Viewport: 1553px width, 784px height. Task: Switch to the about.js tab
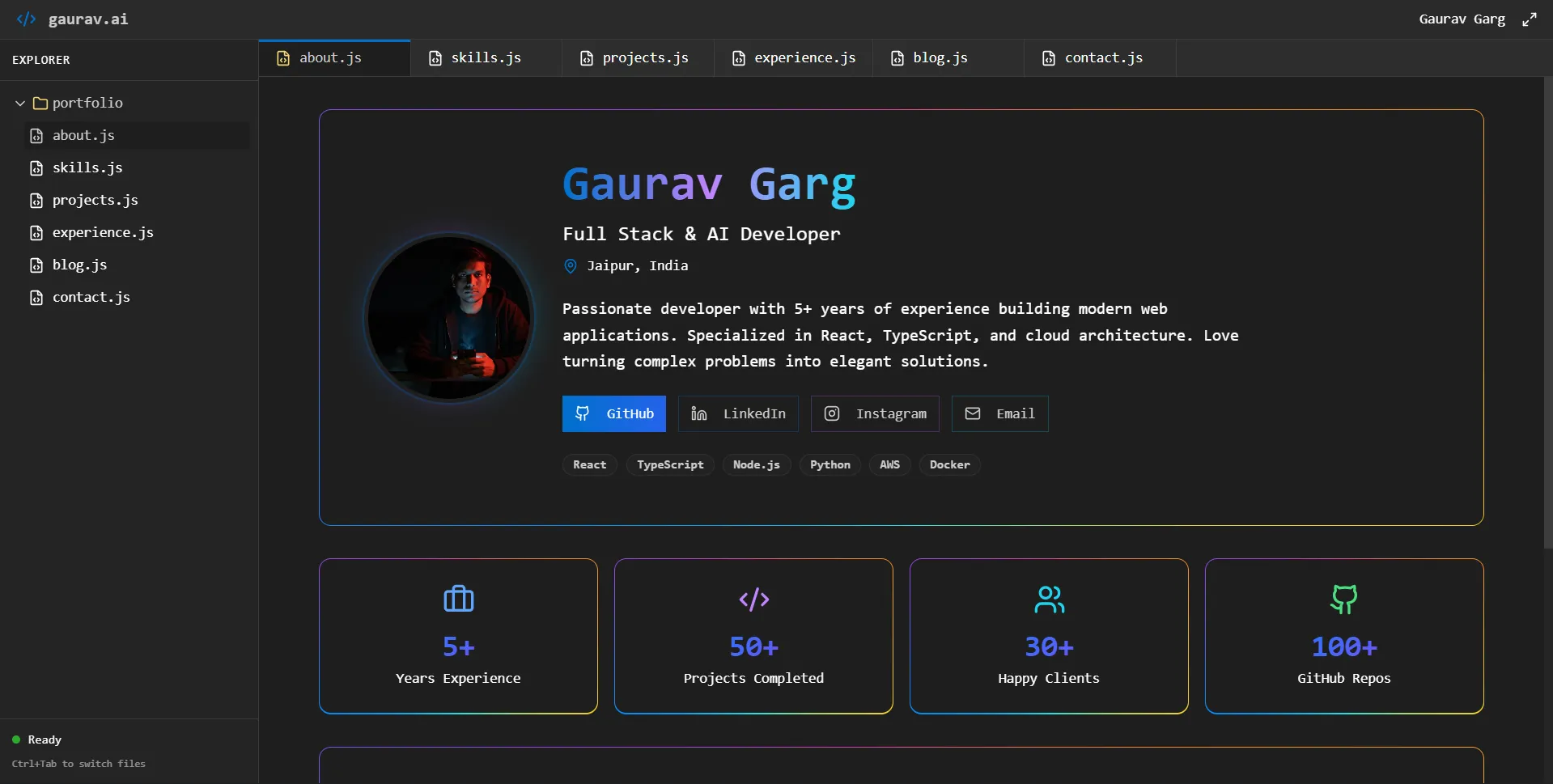pyautogui.click(x=334, y=58)
